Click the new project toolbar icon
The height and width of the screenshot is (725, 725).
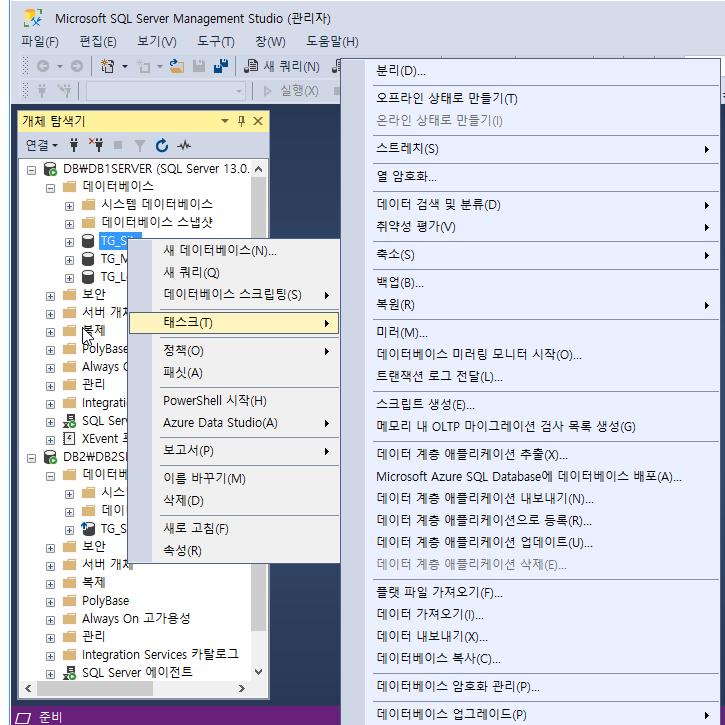pos(107,67)
